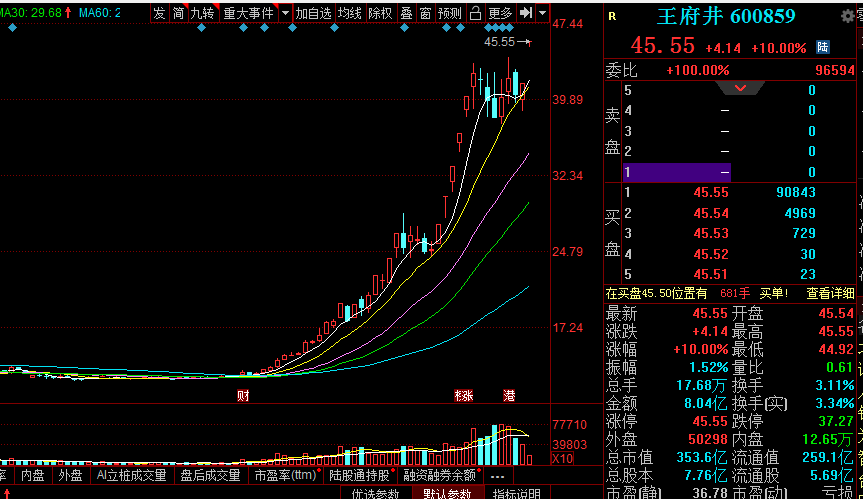Click the 发 toolbar button
863x499 pixels.
(159, 13)
